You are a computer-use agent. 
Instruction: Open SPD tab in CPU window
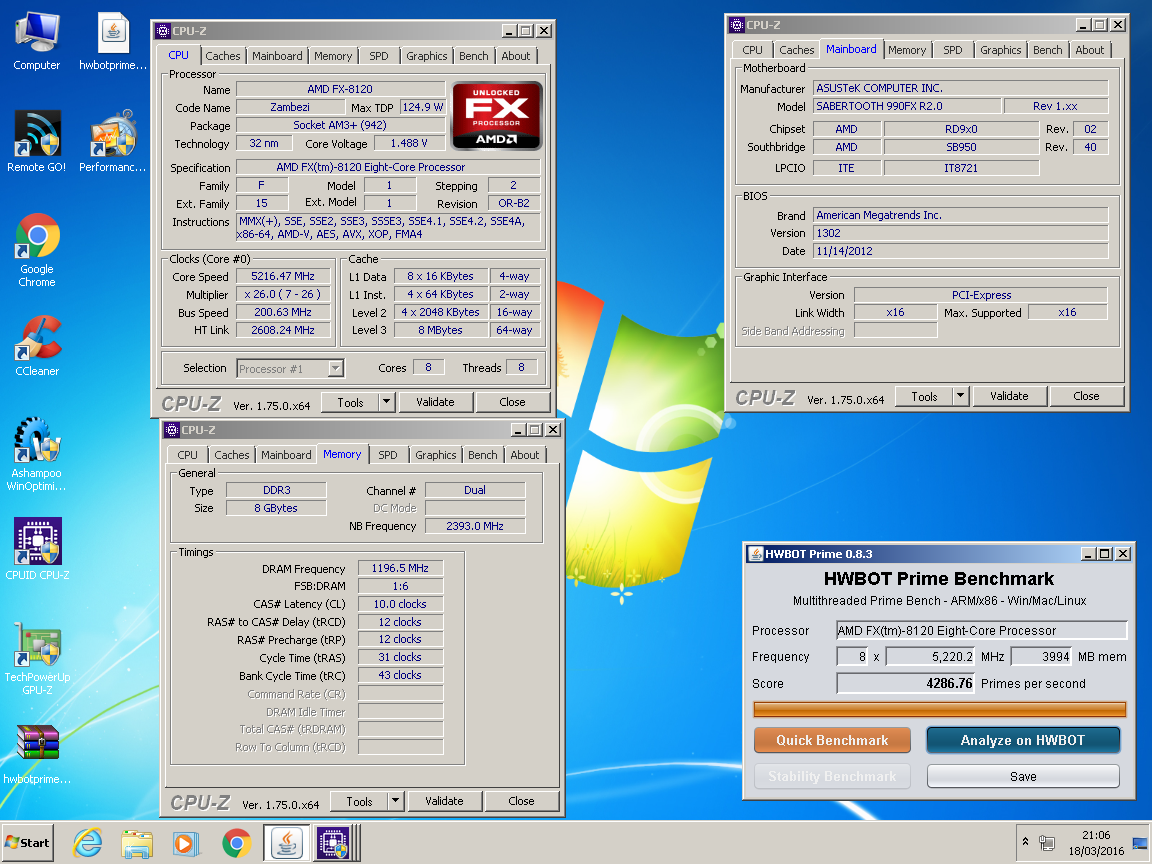point(379,56)
